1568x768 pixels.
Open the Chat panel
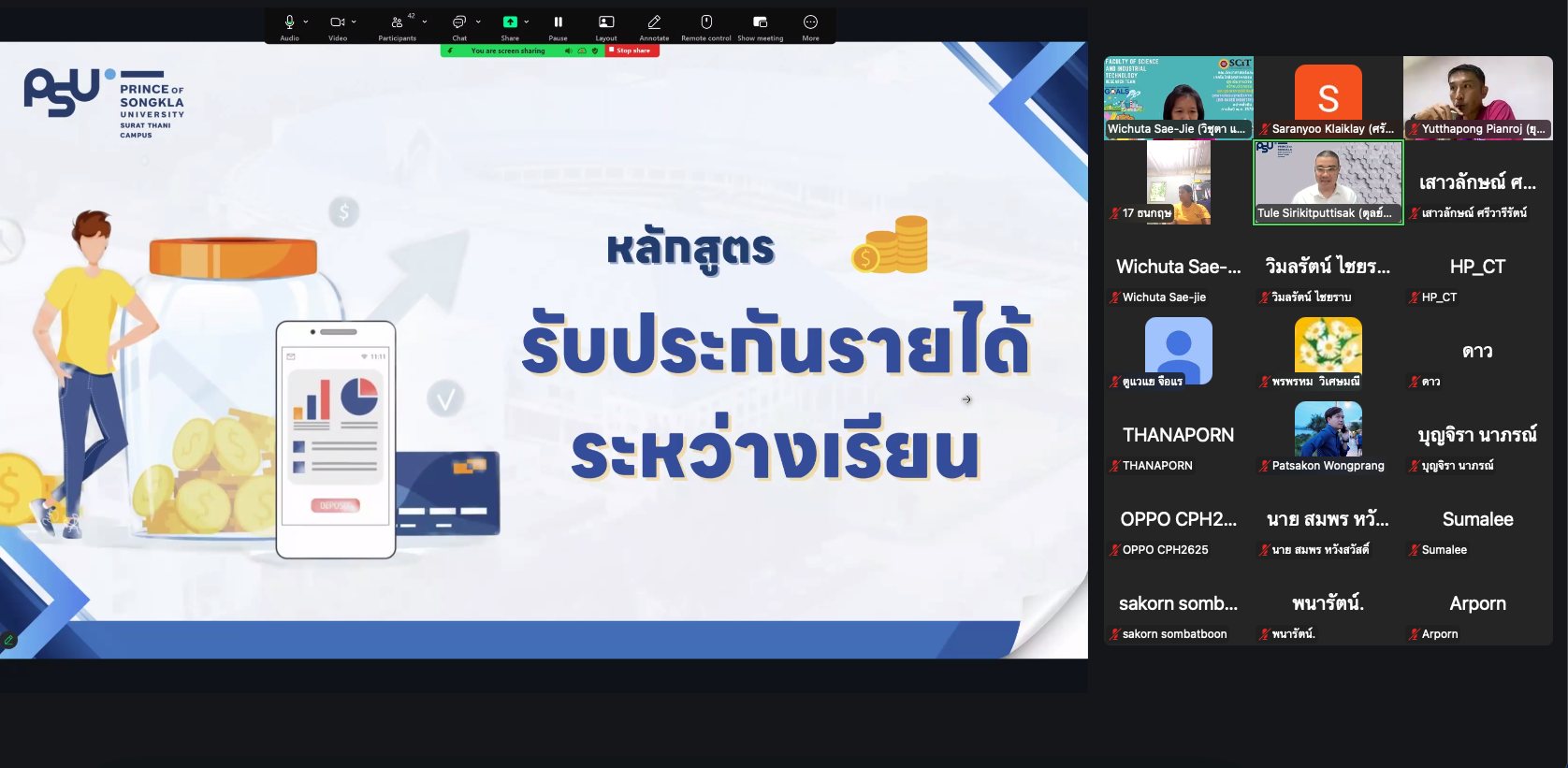pos(458,22)
